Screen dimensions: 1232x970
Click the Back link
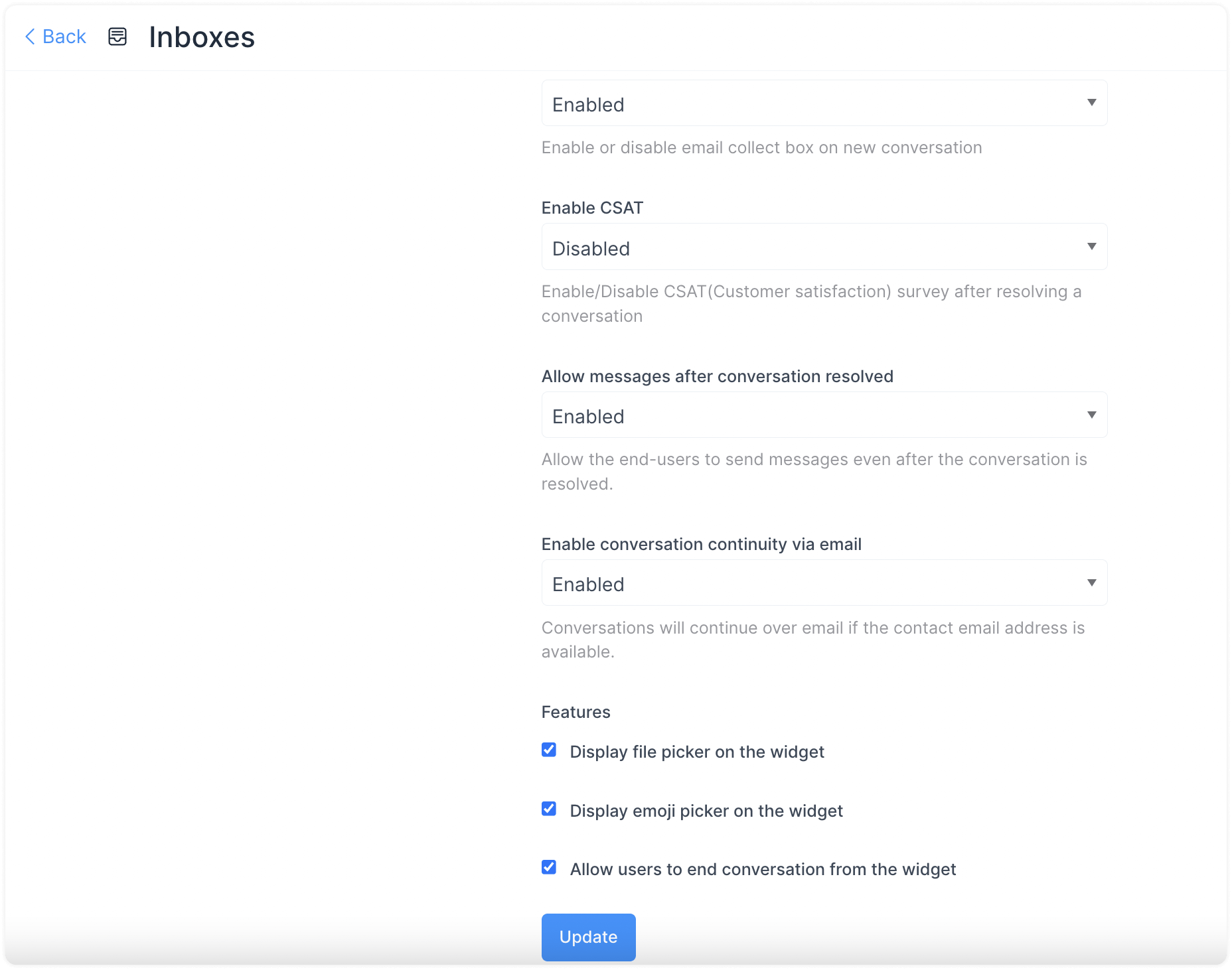pyautogui.click(x=63, y=36)
